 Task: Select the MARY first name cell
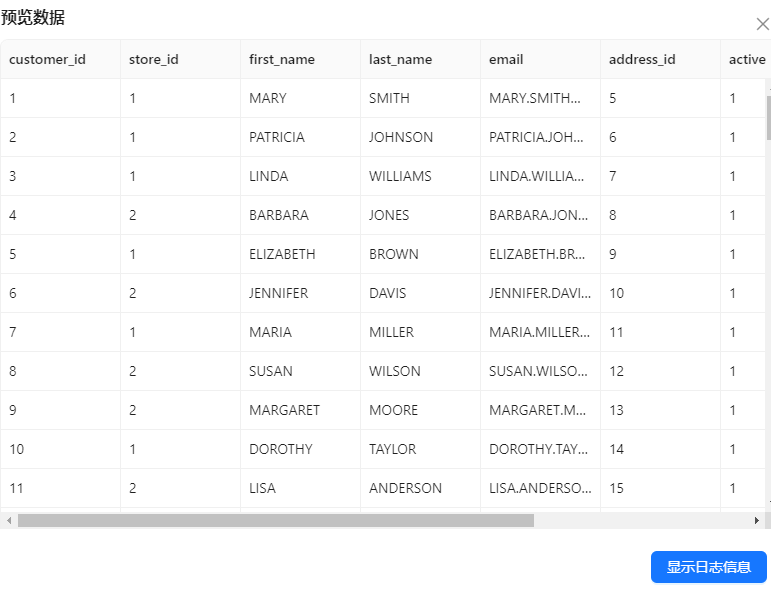268,98
